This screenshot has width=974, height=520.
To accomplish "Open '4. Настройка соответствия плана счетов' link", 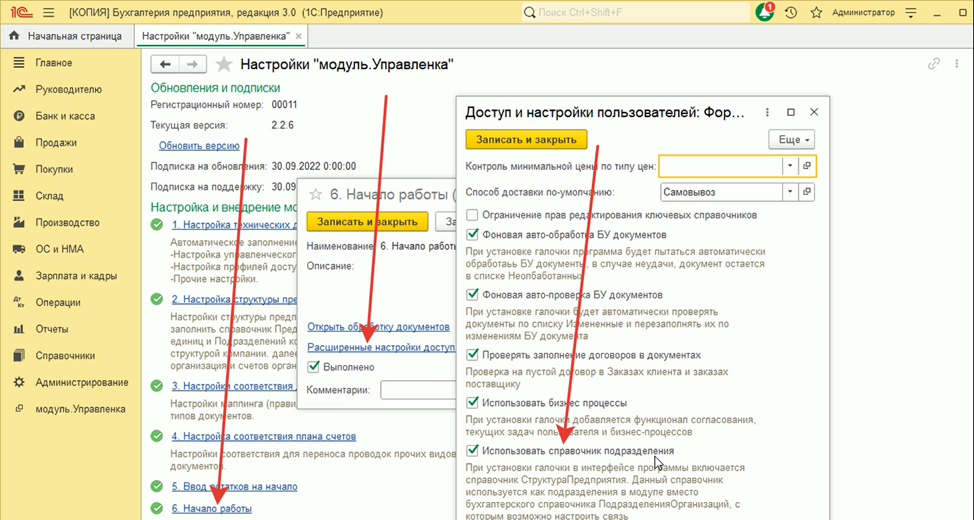I will (x=264, y=436).
